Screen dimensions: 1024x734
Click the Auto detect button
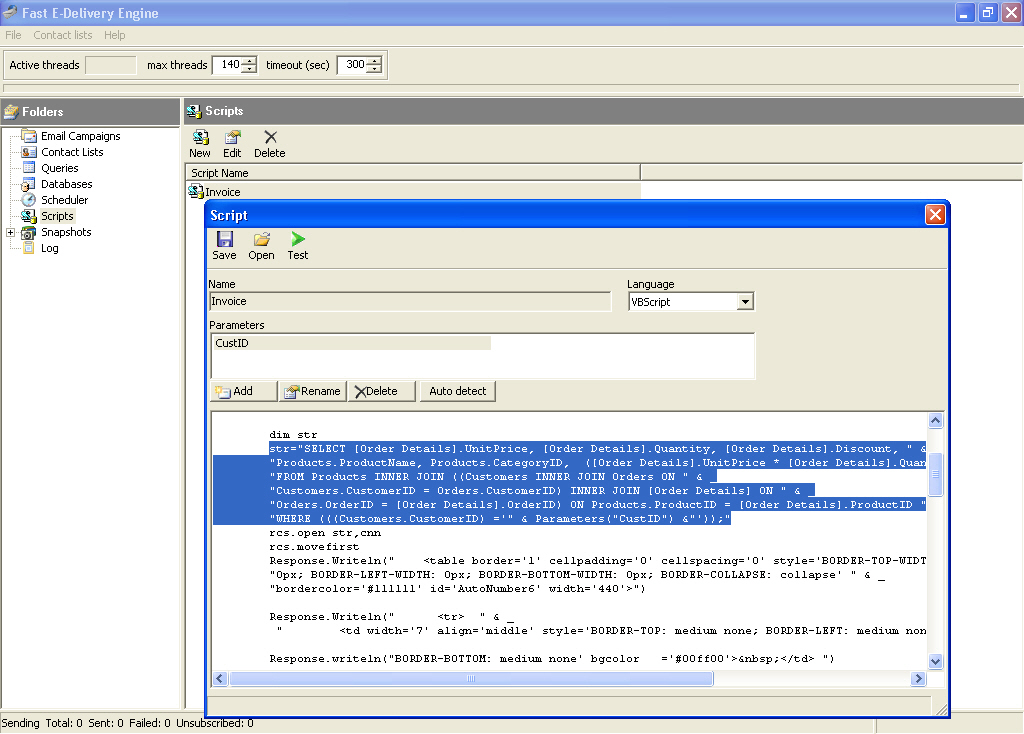click(457, 391)
